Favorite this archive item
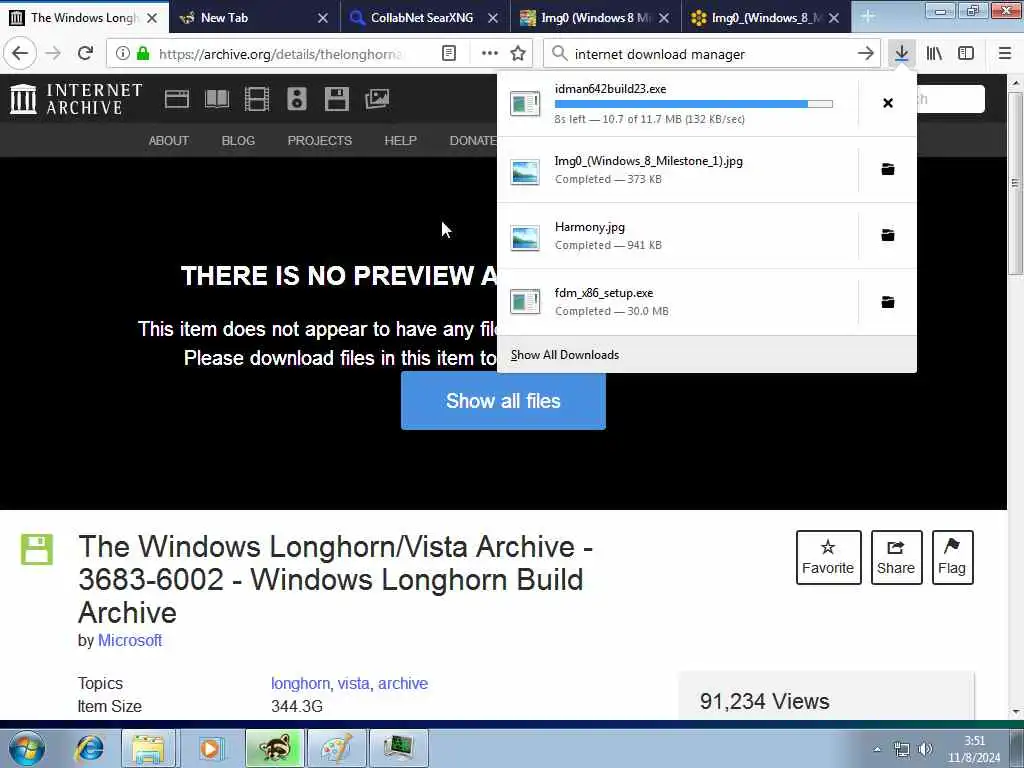The width and height of the screenshot is (1024, 768). [828, 557]
